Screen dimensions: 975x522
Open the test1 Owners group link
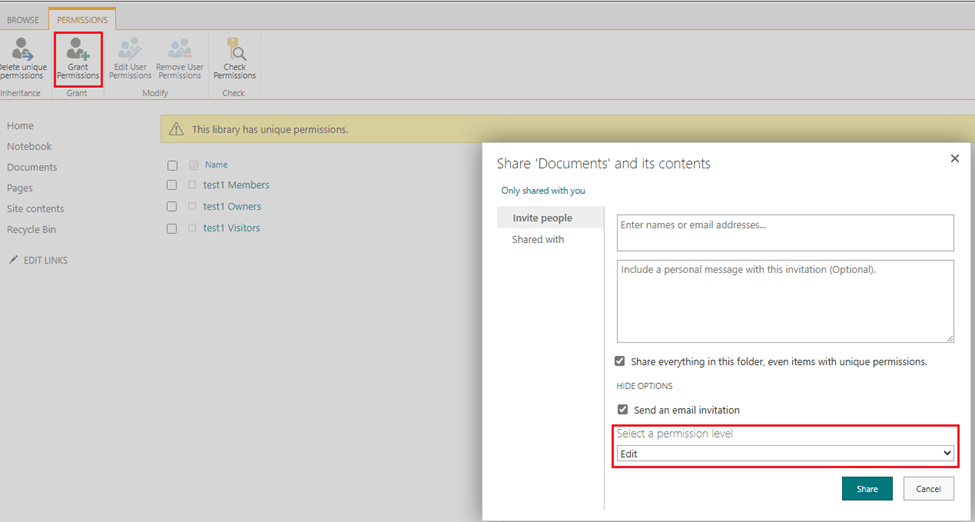pos(232,207)
